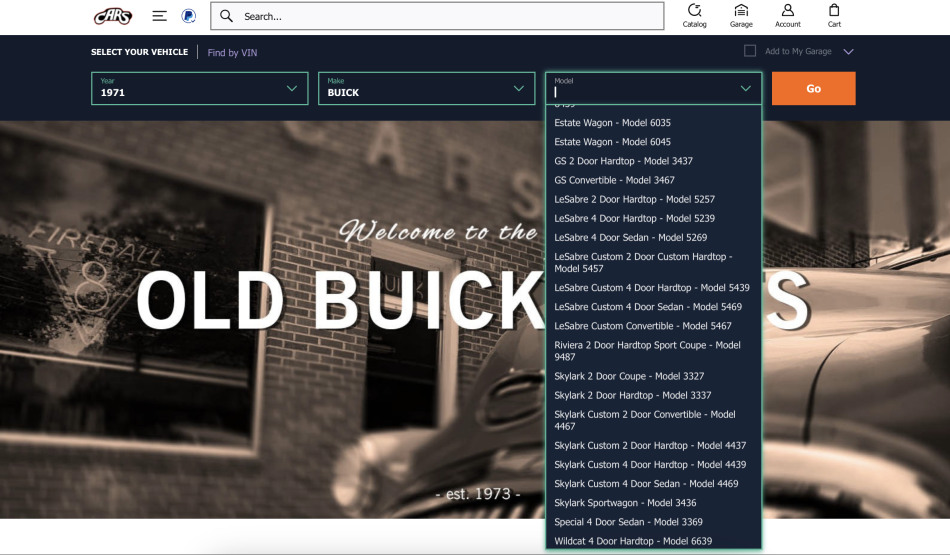Open the shopping Cart icon
950x555 pixels.
(834, 15)
